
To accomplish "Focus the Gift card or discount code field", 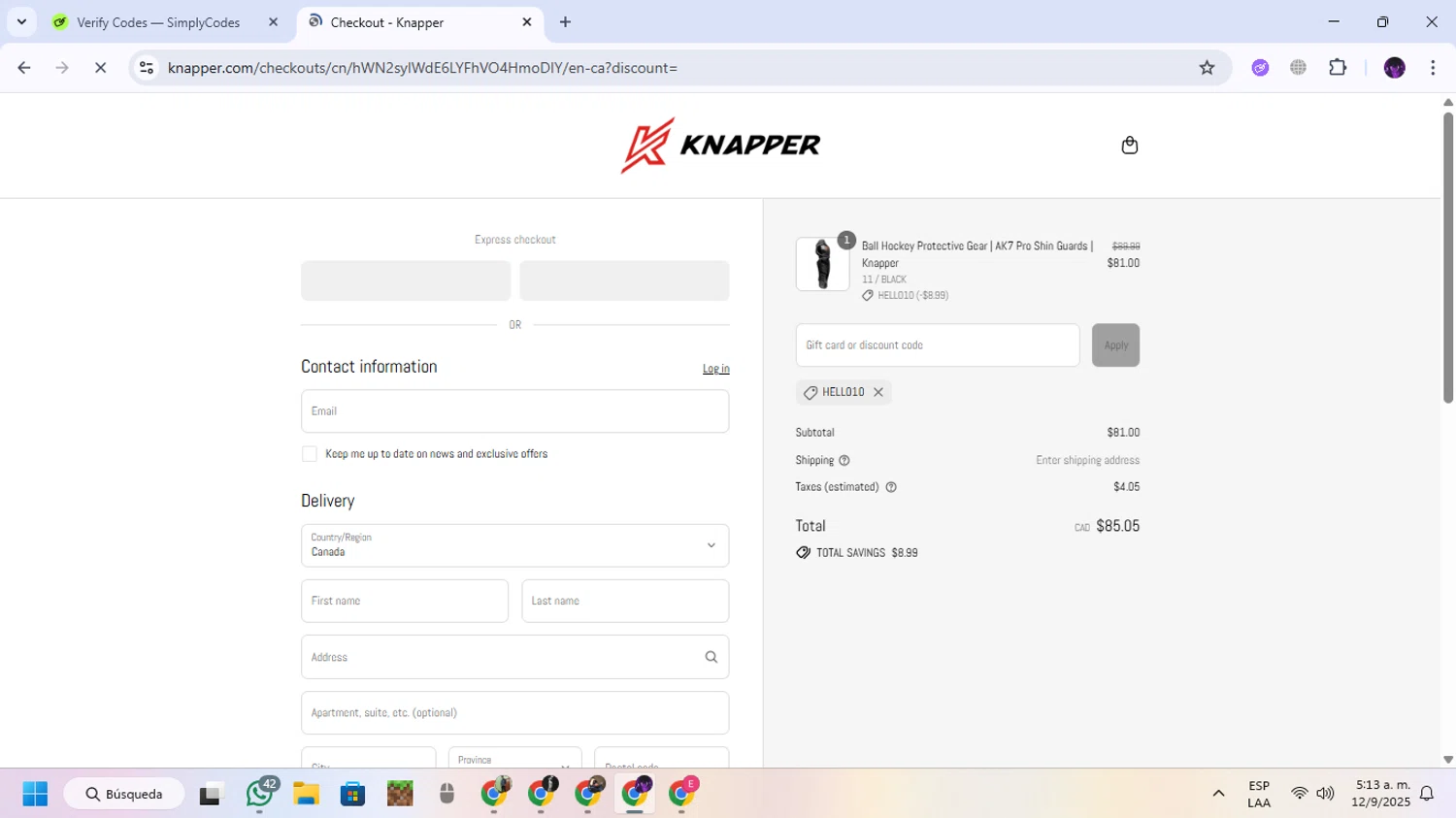I will click(938, 345).
